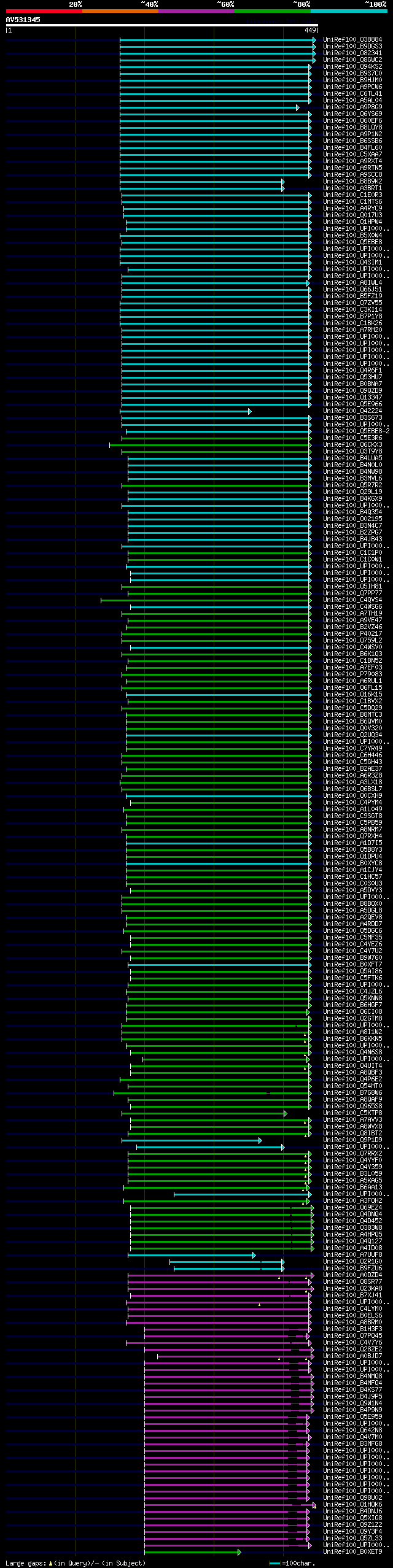Select label UniRef100_A0DZD4
Image resolution: width=393 pixels, height=1568 pixels.
352,1276
